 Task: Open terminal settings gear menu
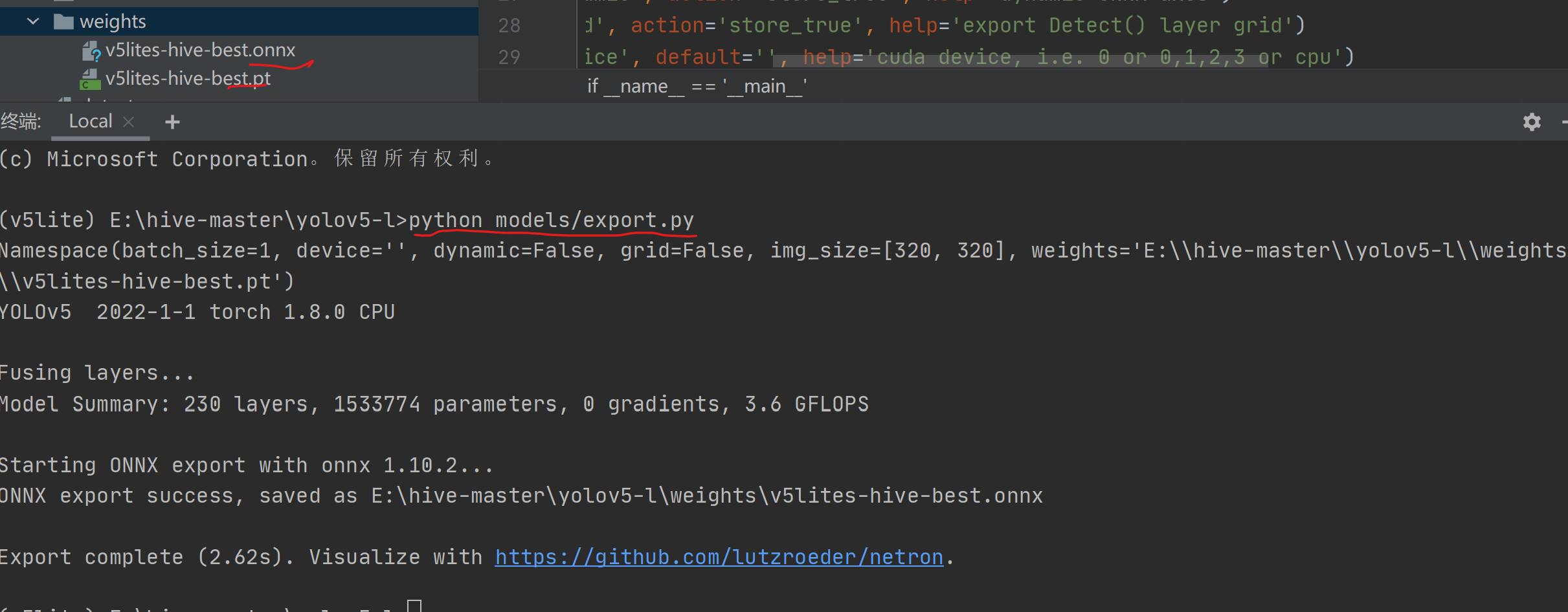1532,122
